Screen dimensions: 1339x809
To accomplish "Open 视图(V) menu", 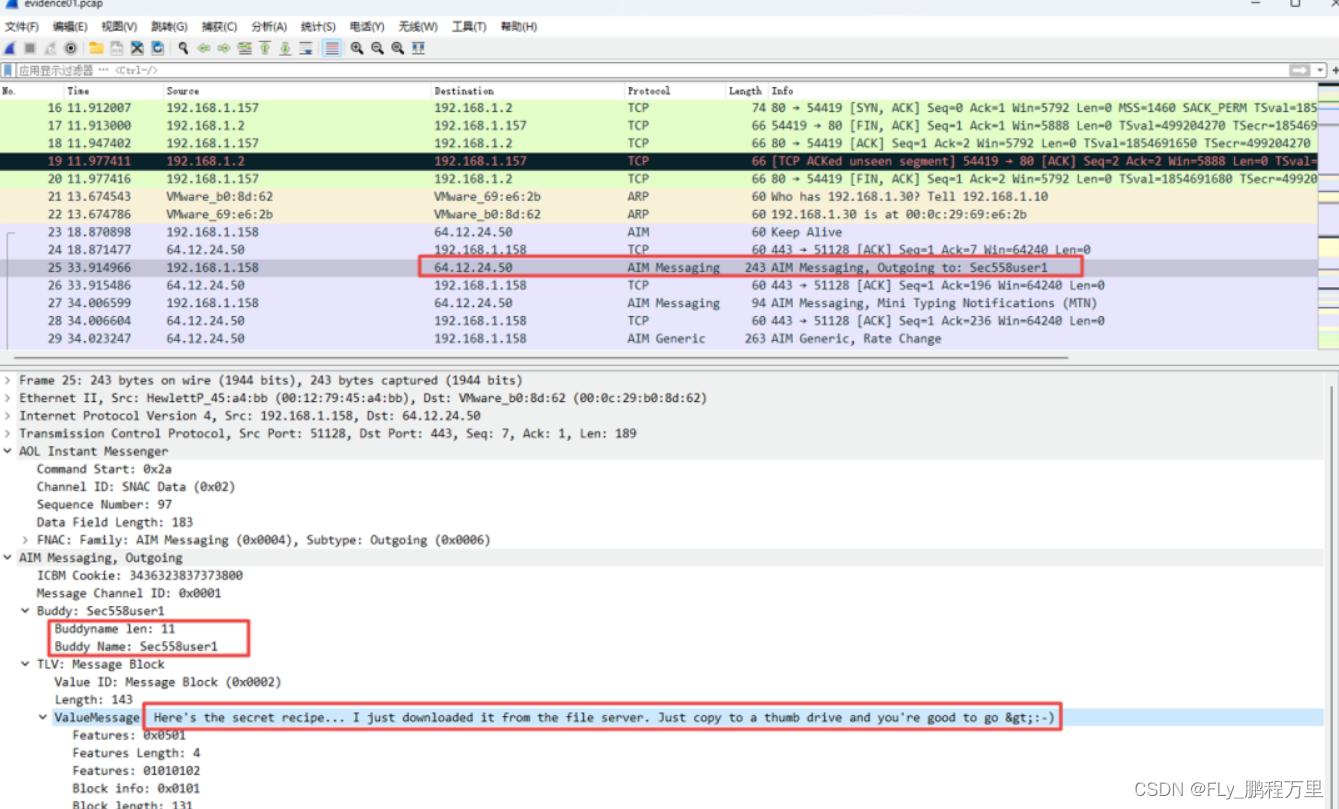I will (119, 26).
